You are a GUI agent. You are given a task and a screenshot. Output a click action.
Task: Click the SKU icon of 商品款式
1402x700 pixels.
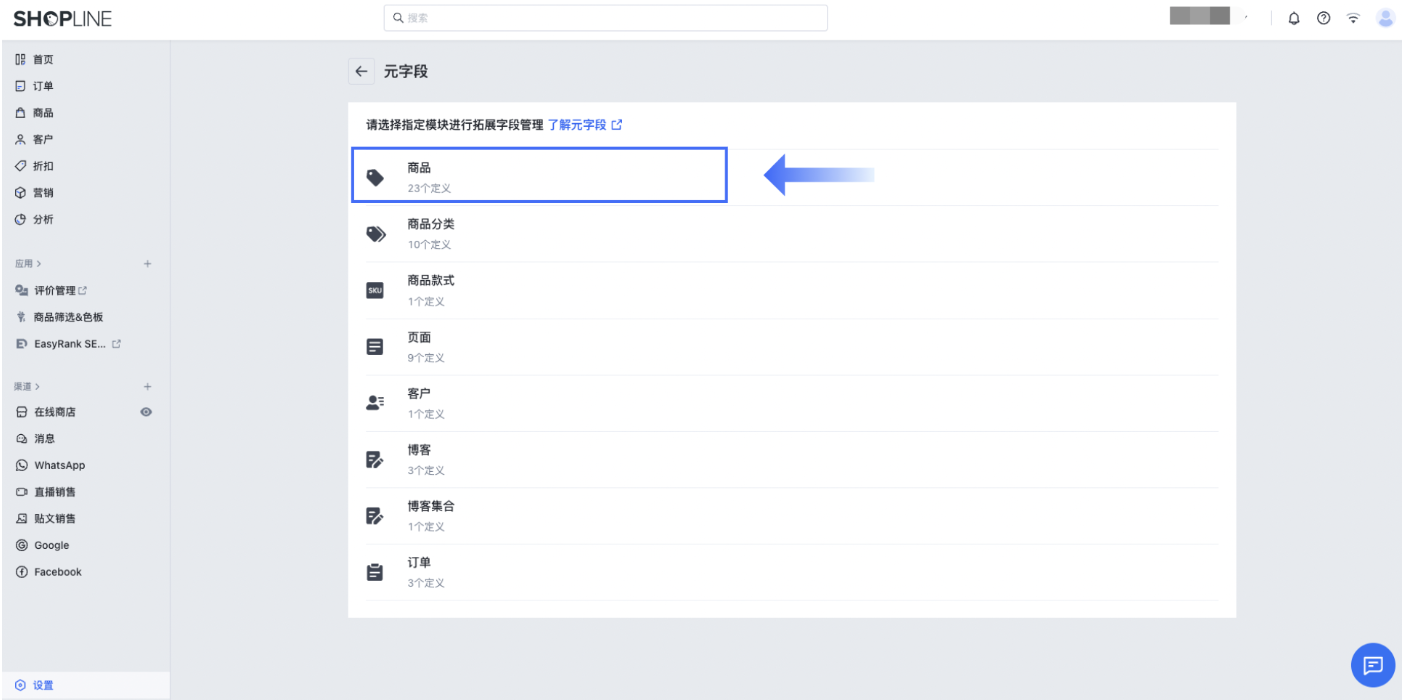375,291
